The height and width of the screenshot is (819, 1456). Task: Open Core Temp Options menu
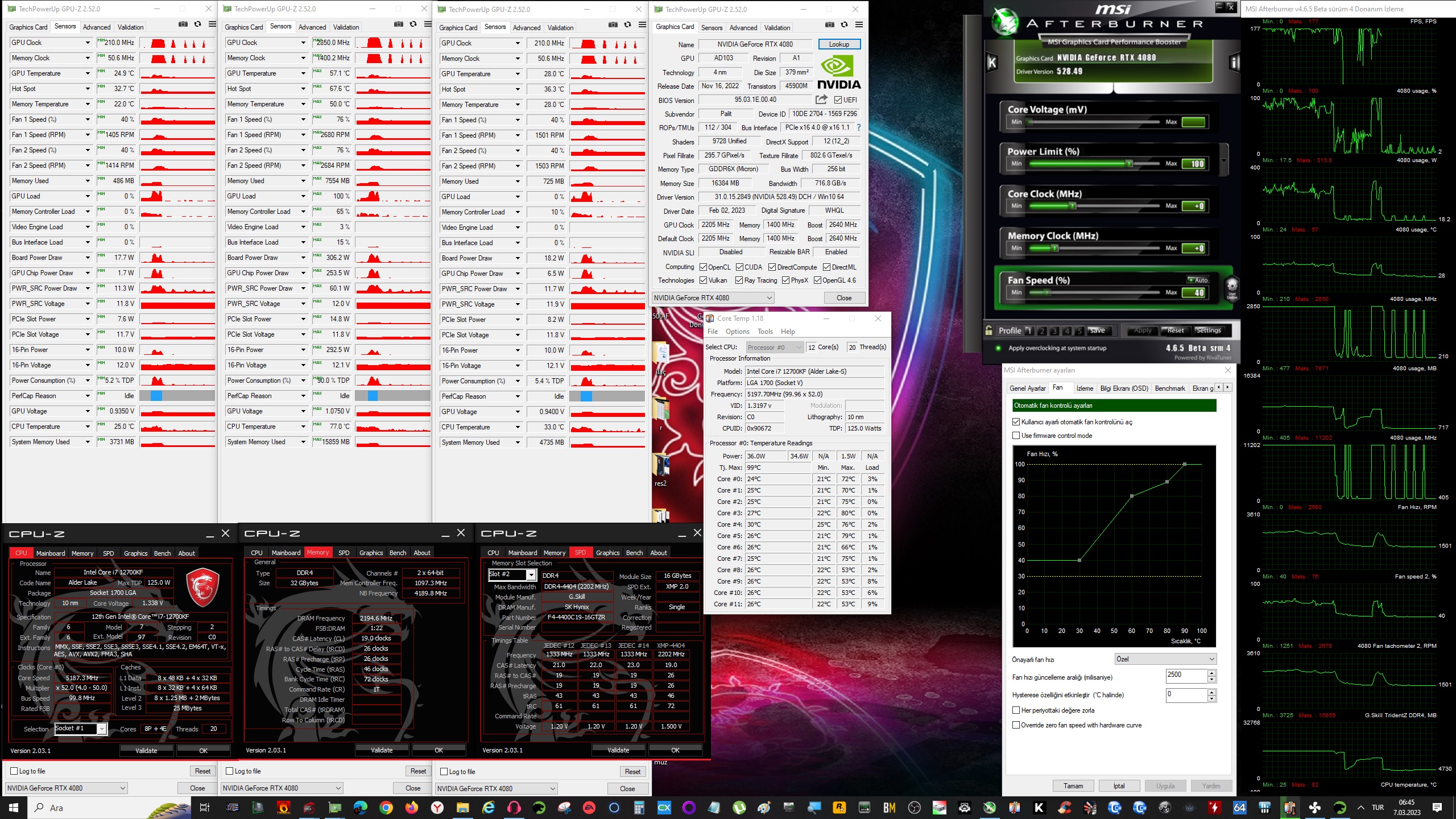[737, 332]
